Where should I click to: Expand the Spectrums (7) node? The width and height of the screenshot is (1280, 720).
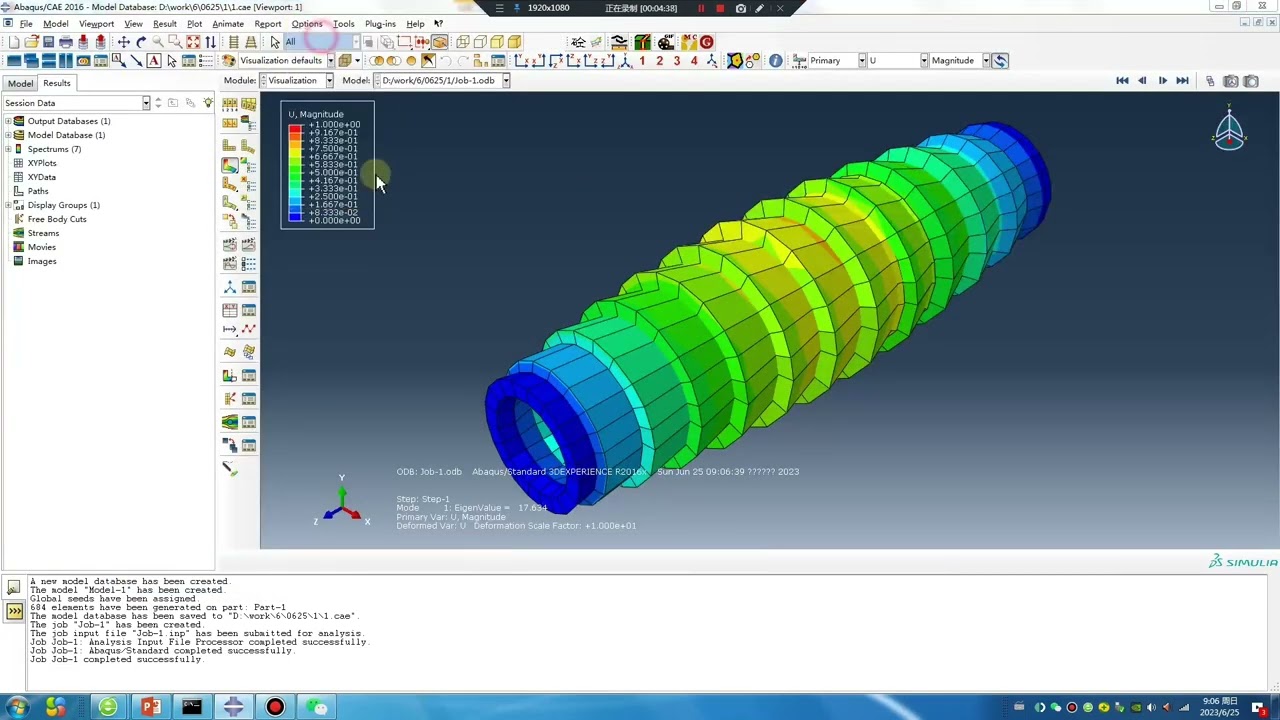8,149
